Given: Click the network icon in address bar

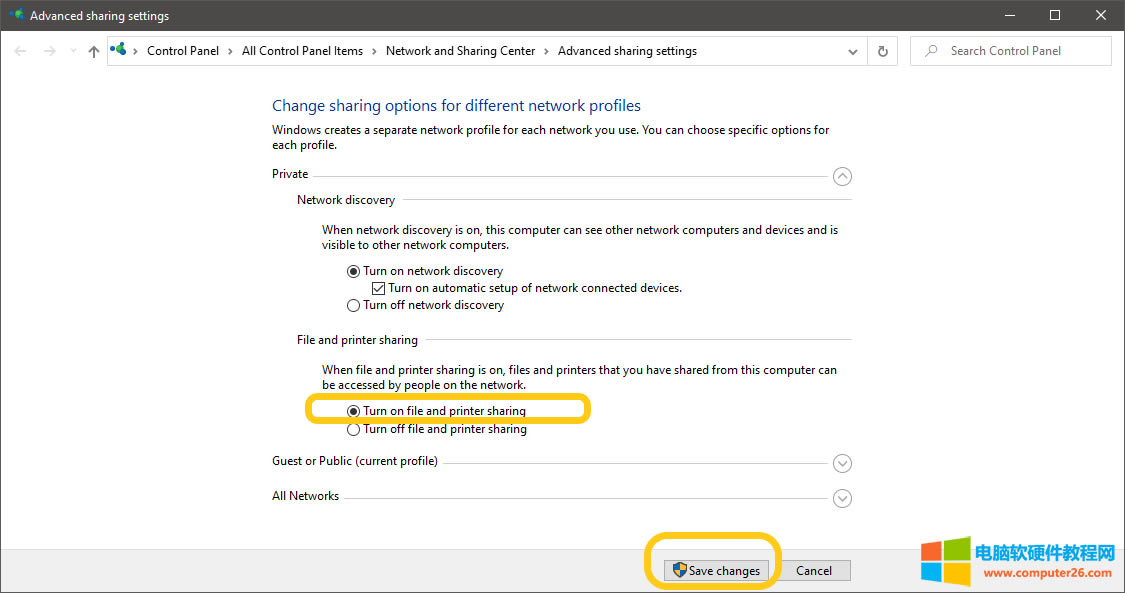Looking at the screenshot, I should pyautogui.click(x=120, y=50).
